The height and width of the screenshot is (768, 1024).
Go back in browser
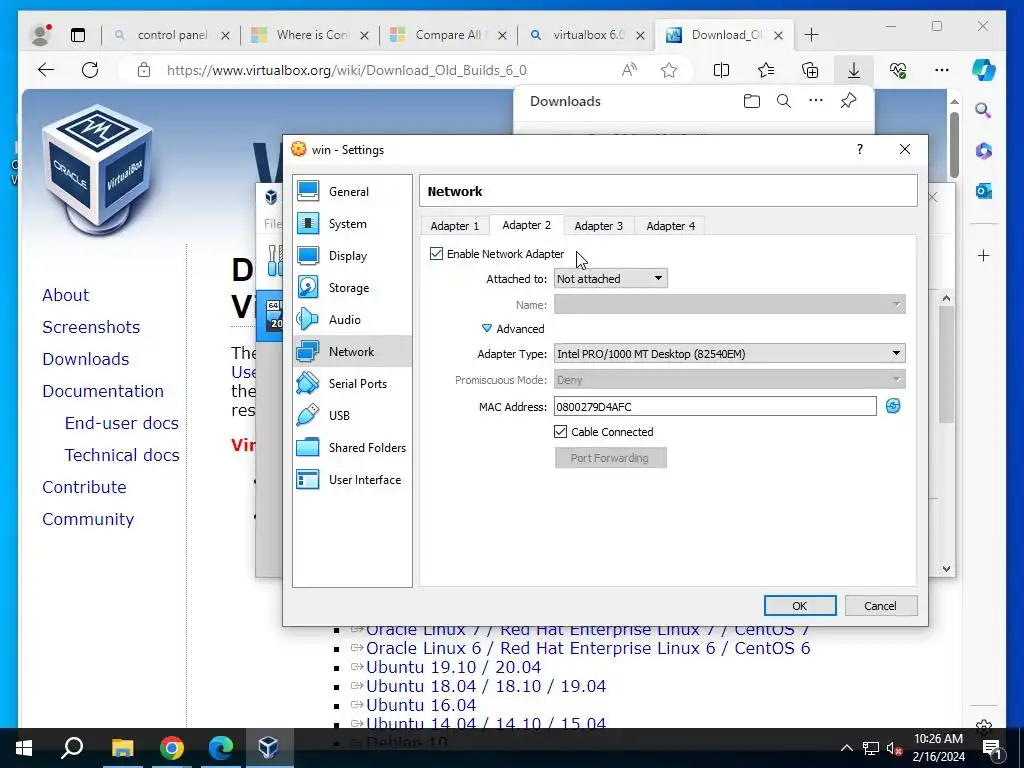click(x=46, y=70)
